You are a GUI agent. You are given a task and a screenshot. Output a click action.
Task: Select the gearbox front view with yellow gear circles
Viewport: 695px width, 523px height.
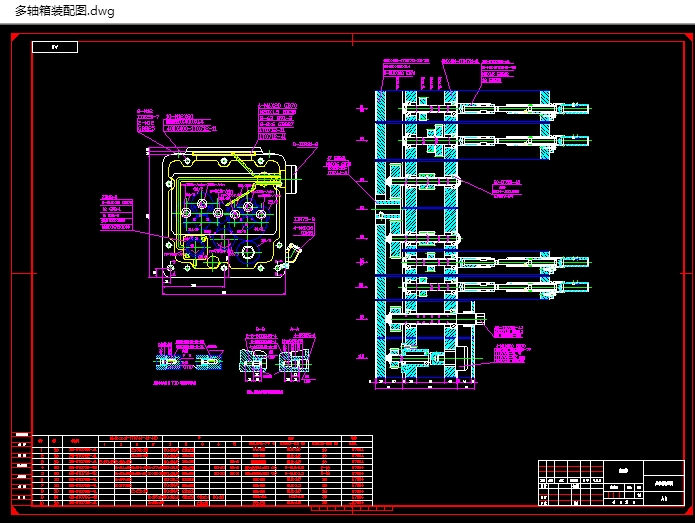click(x=222, y=210)
